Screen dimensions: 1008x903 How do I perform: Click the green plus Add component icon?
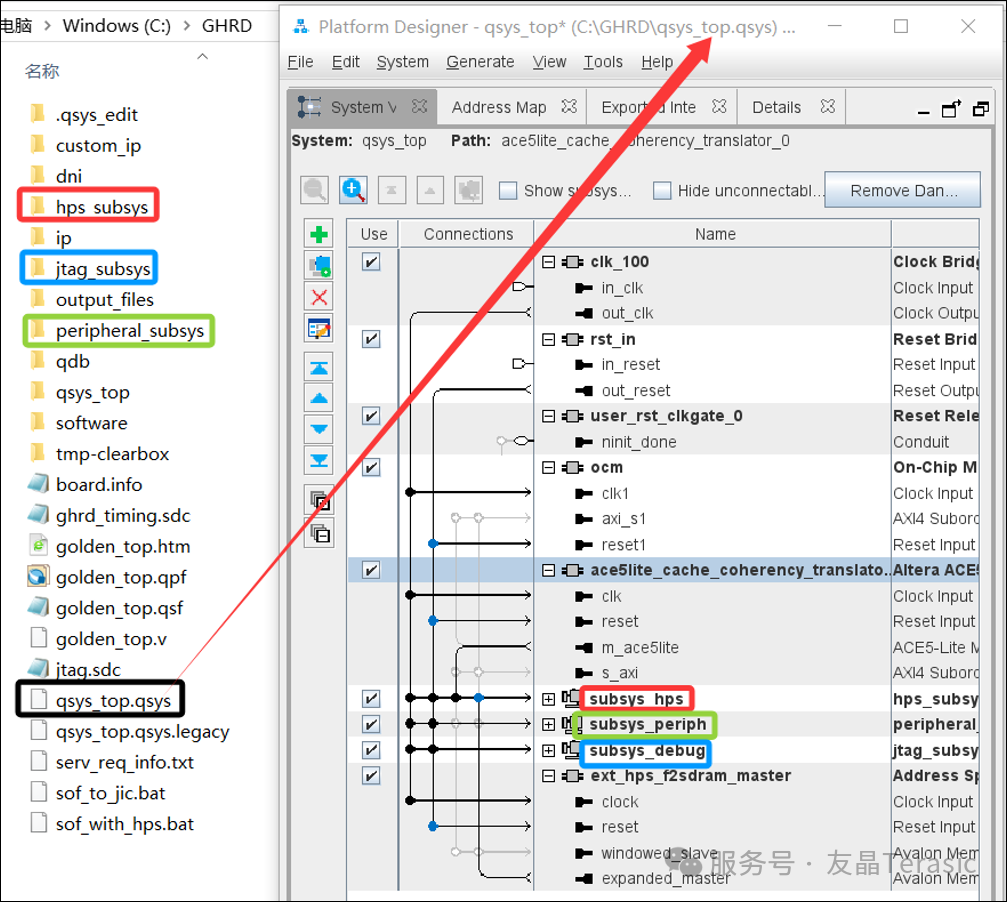pyautogui.click(x=319, y=235)
